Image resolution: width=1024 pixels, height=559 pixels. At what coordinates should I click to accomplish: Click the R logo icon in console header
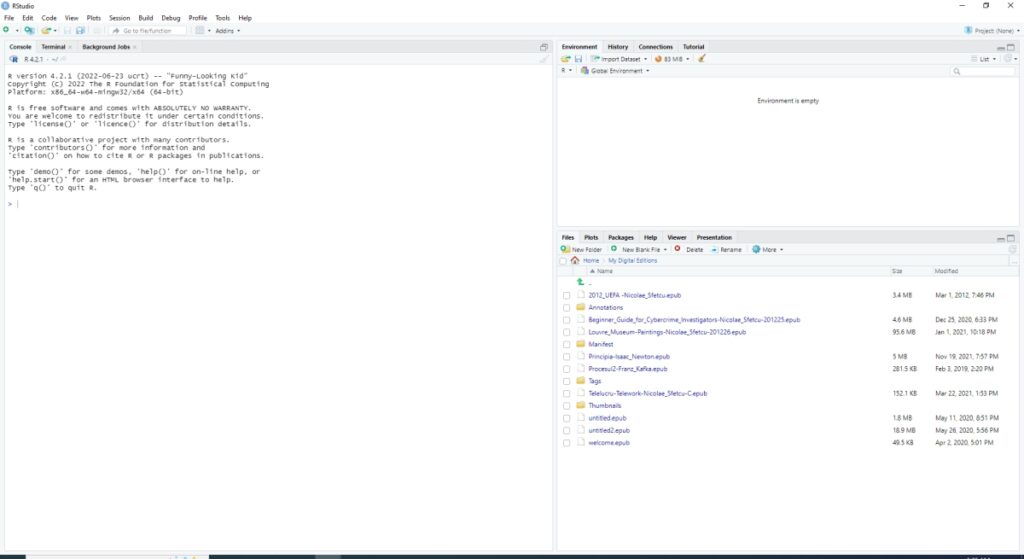click(14, 59)
